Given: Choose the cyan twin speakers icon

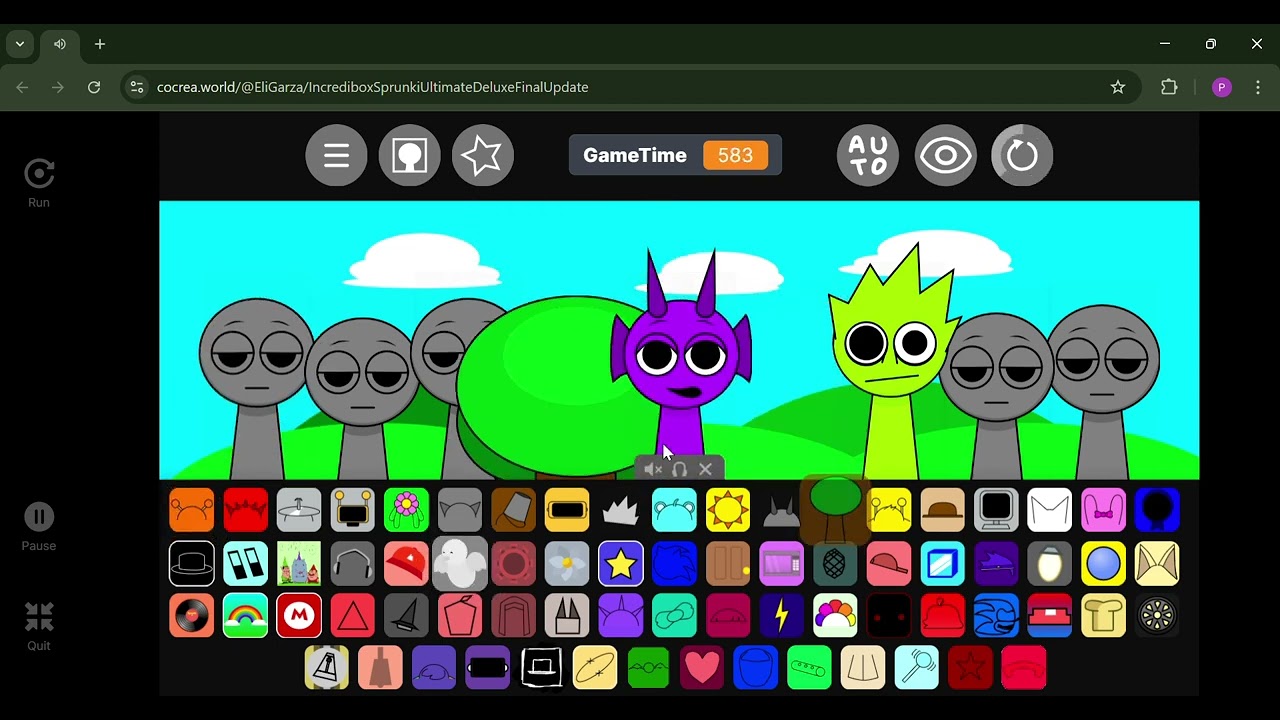Looking at the screenshot, I should [x=245, y=564].
